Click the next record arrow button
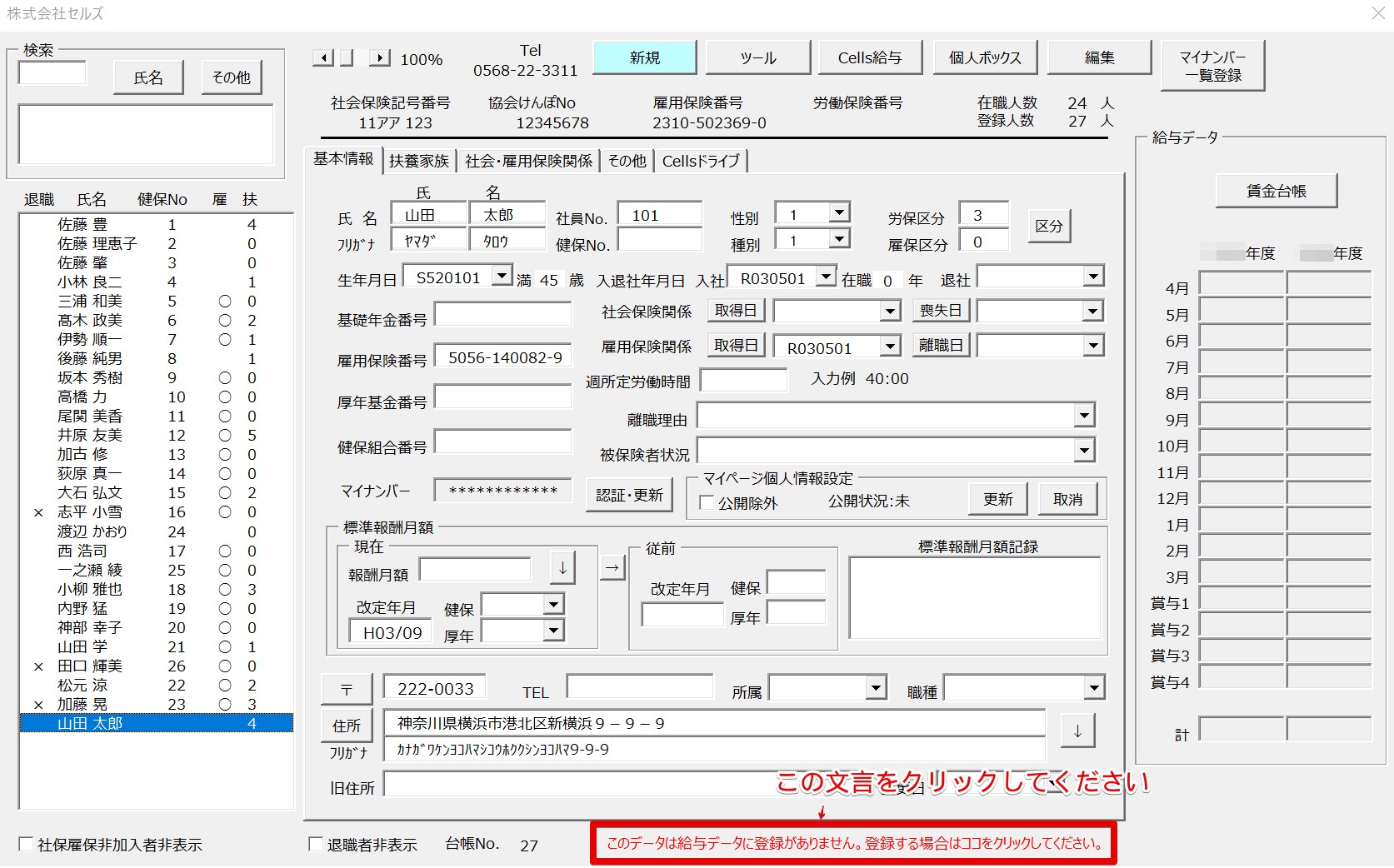This screenshot has width=1394, height=868. tap(379, 58)
